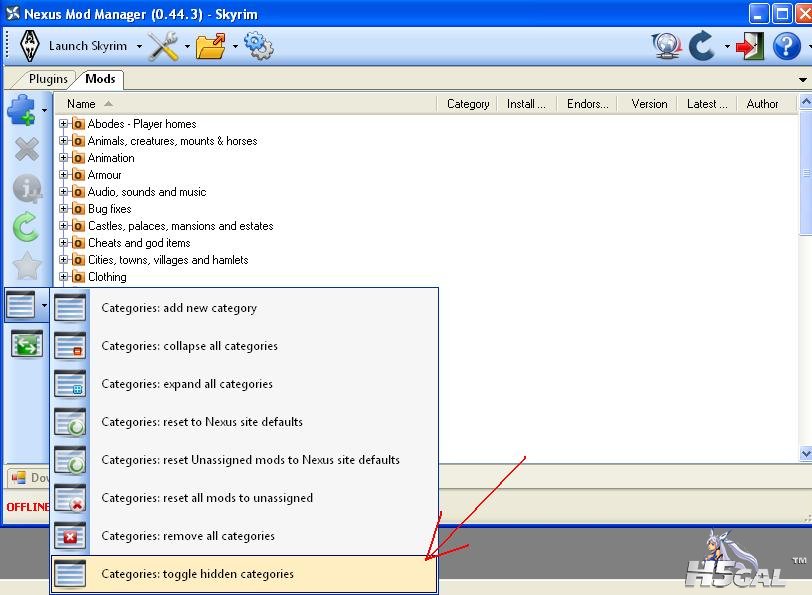
Task: Open the dropdown arrow beside the tools icon
Action: click(x=187, y=47)
